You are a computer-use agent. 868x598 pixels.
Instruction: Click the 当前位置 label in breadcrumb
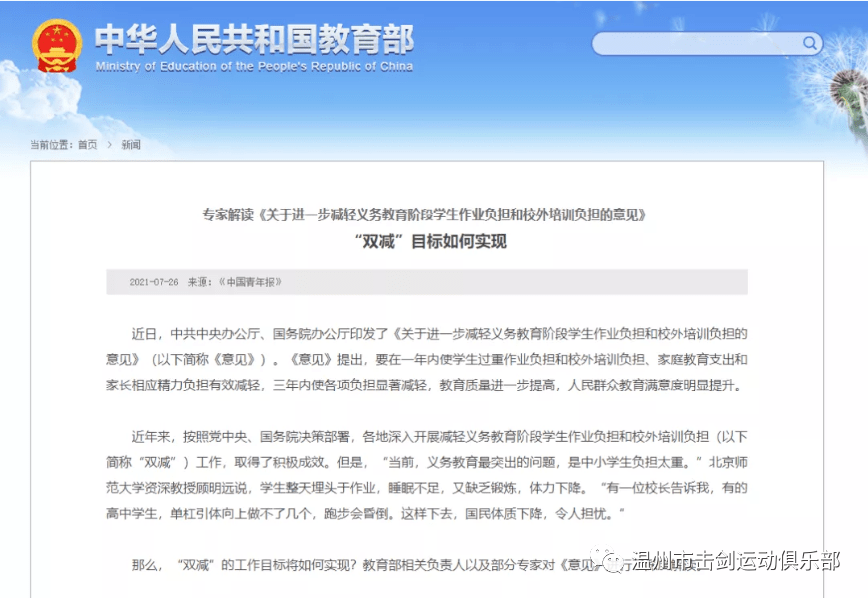point(51,145)
